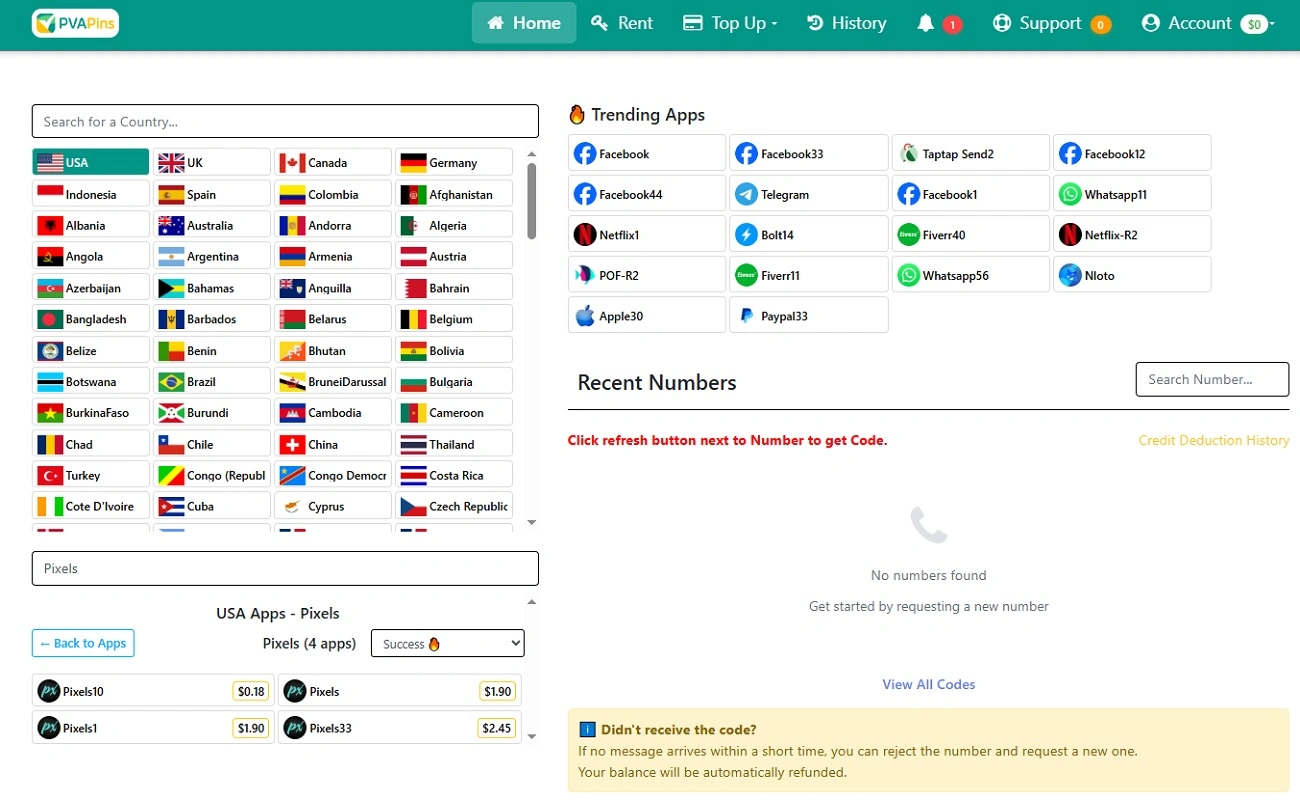Click the apps list scroll down arrow
Viewport: 1300px width, 800px height.
532,737
